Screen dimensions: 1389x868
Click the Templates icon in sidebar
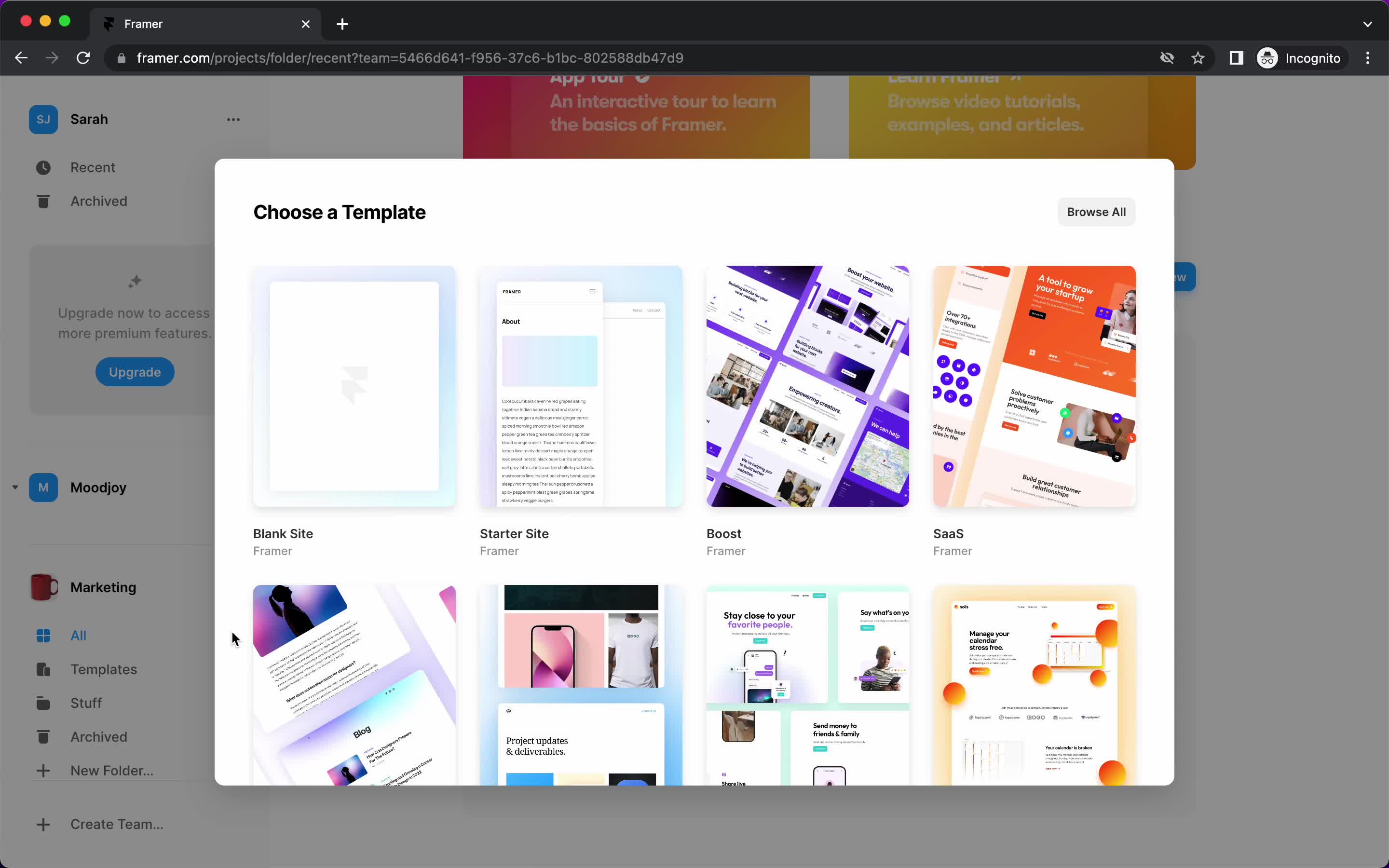point(43,669)
